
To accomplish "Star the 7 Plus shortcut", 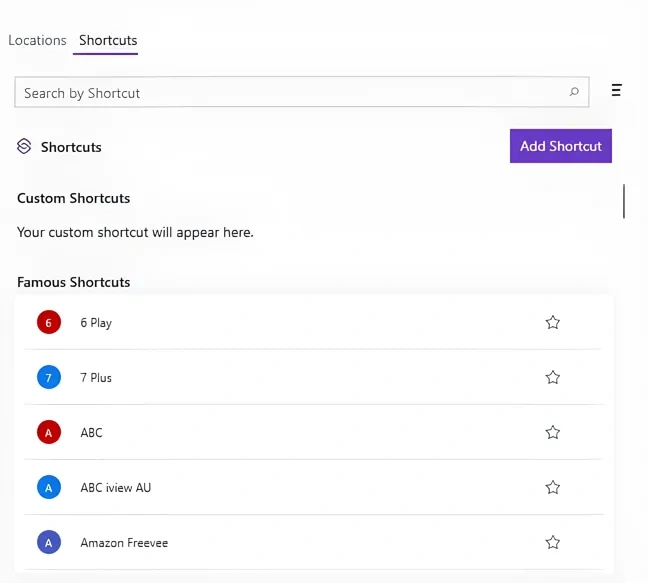I will point(553,377).
